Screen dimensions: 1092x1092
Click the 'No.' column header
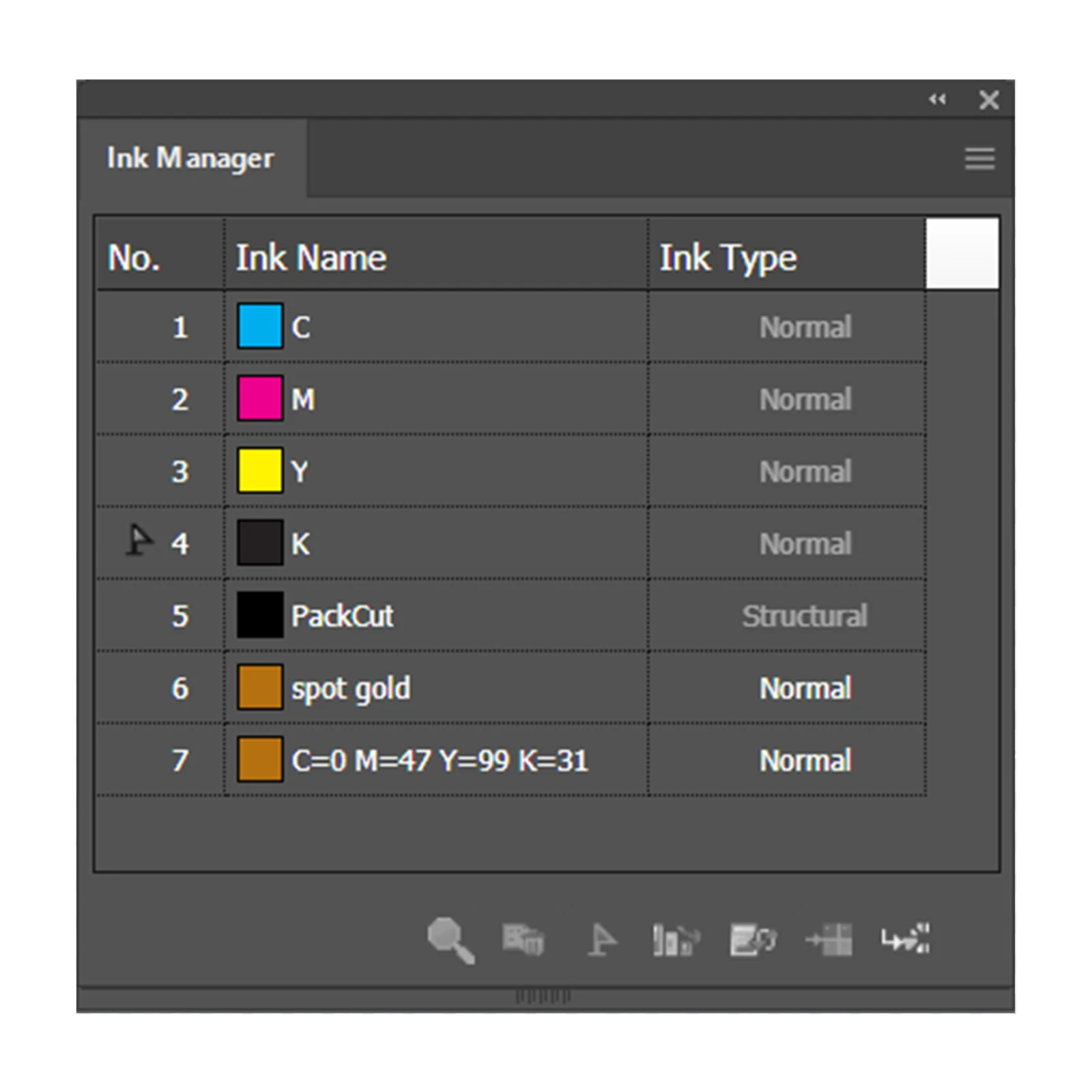[160, 255]
